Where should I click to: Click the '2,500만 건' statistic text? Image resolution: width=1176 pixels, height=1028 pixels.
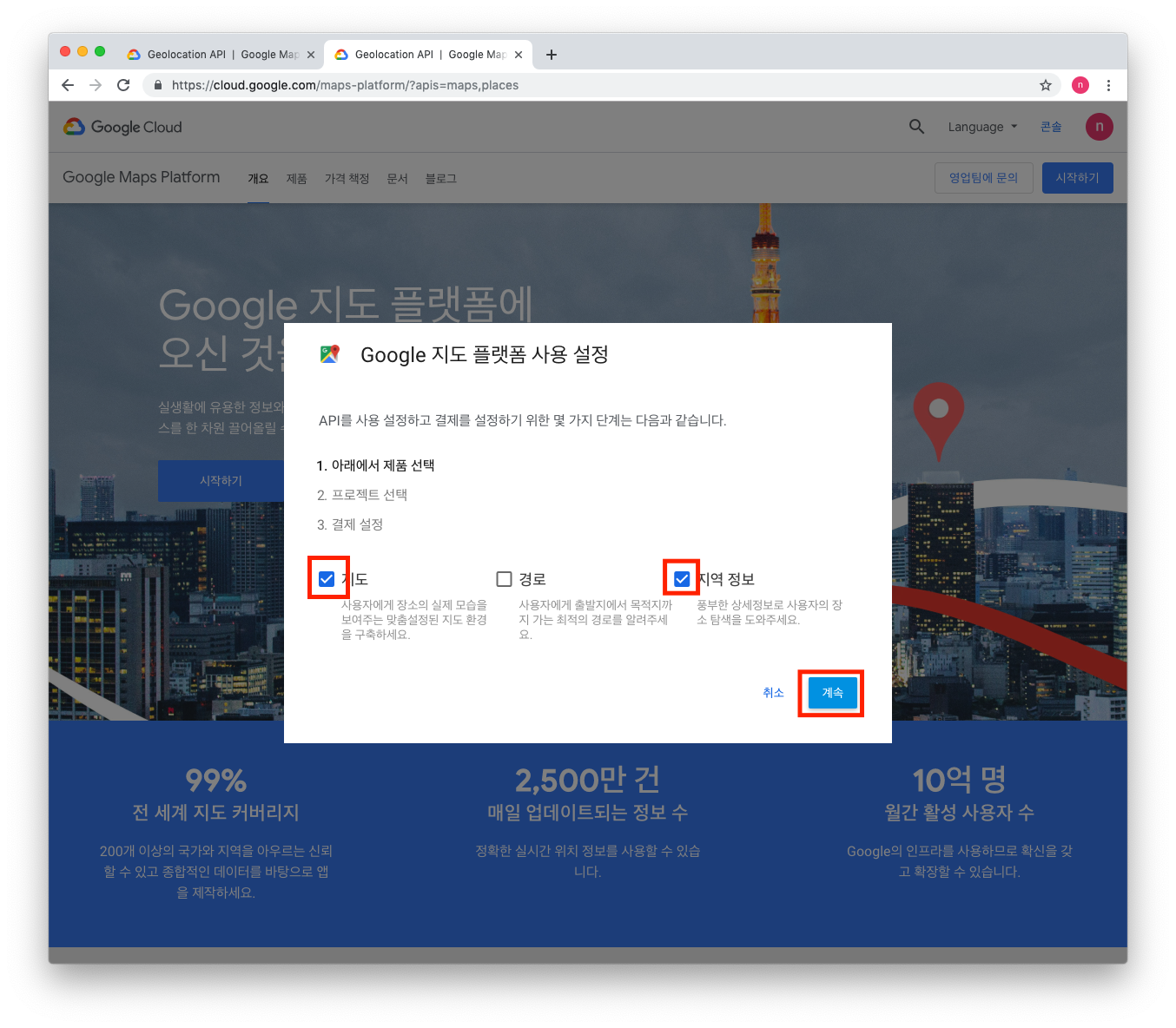coord(587,781)
